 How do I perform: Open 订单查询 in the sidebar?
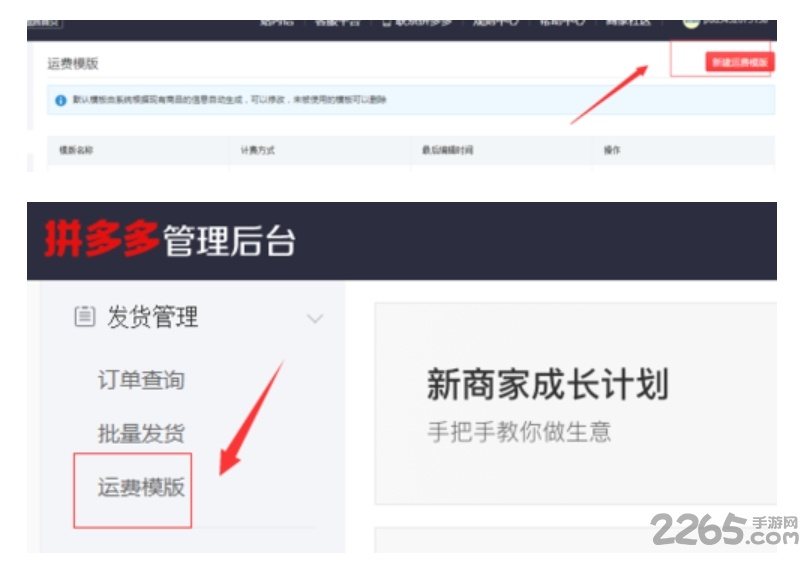coord(141,380)
